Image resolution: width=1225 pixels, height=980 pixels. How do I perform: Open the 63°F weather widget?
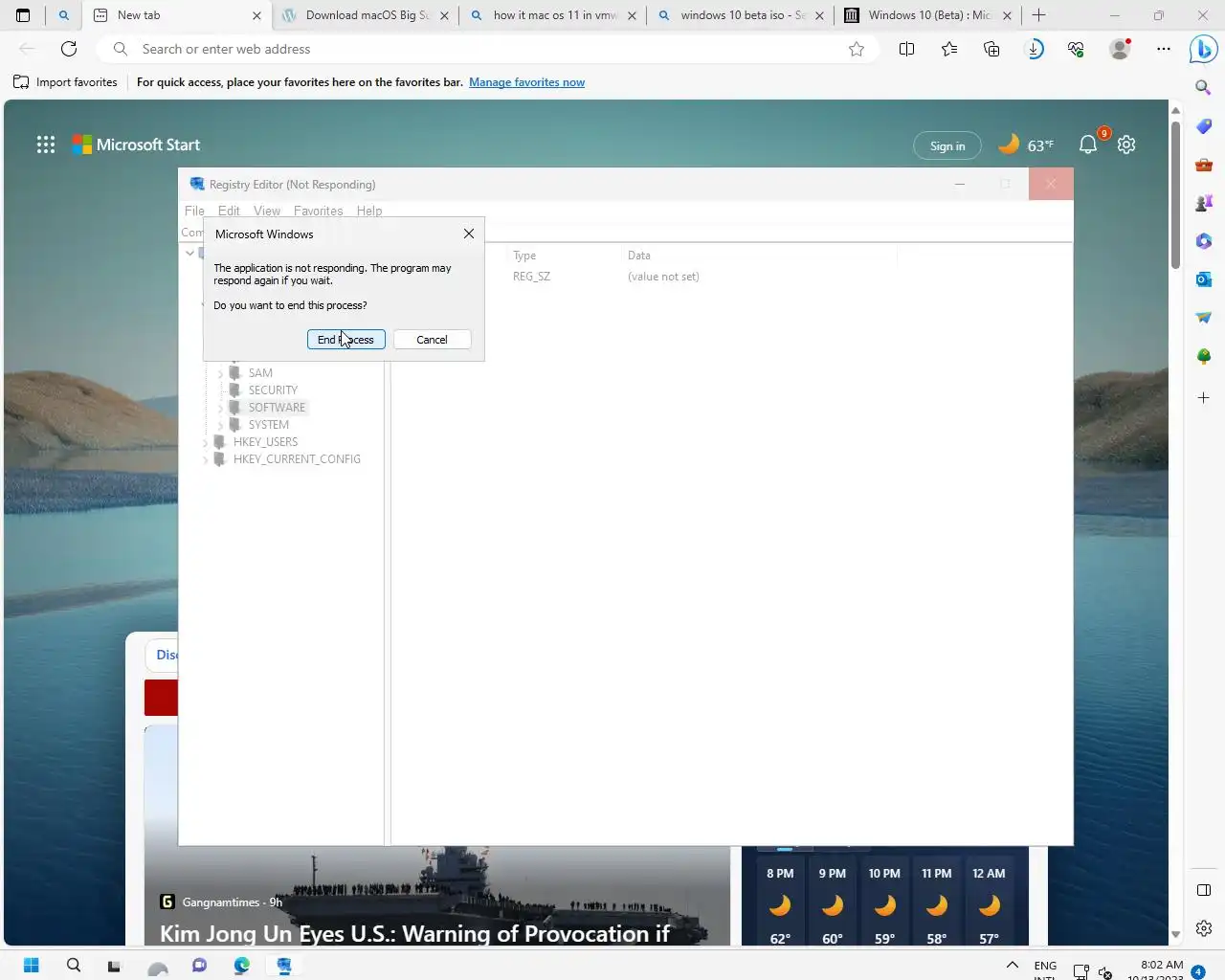coord(1026,145)
